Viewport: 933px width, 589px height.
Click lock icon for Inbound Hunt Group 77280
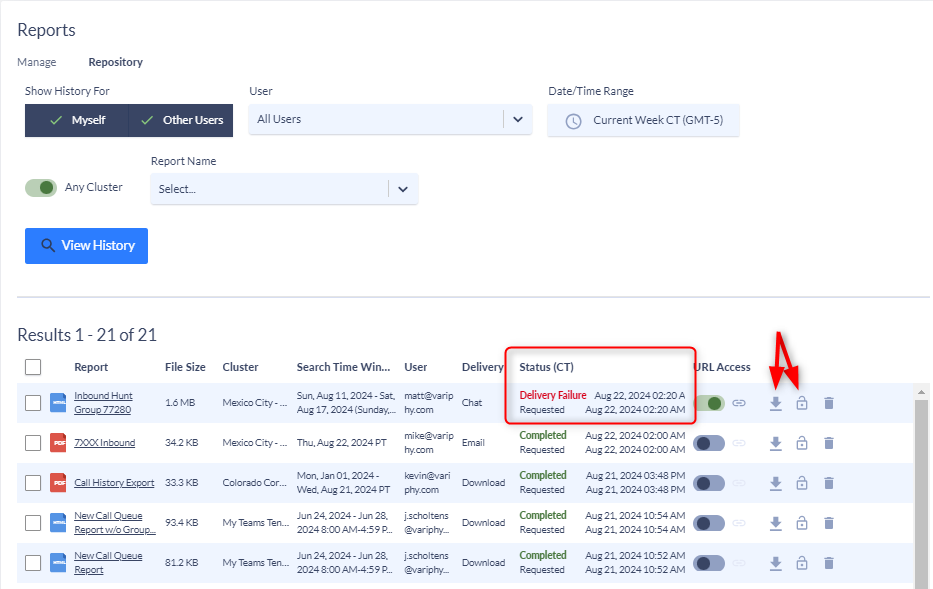pyautogui.click(x=802, y=403)
